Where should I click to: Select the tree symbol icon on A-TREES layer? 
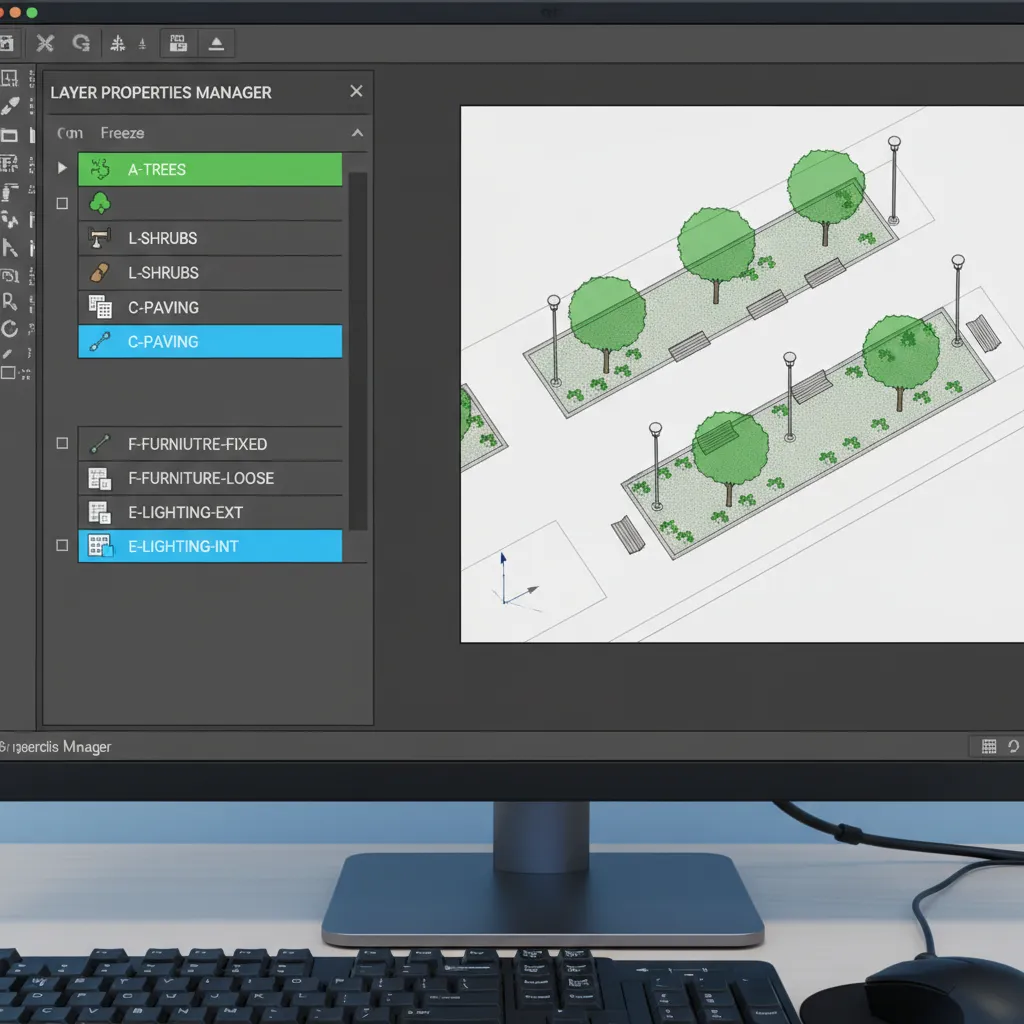[x=99, y=170]
